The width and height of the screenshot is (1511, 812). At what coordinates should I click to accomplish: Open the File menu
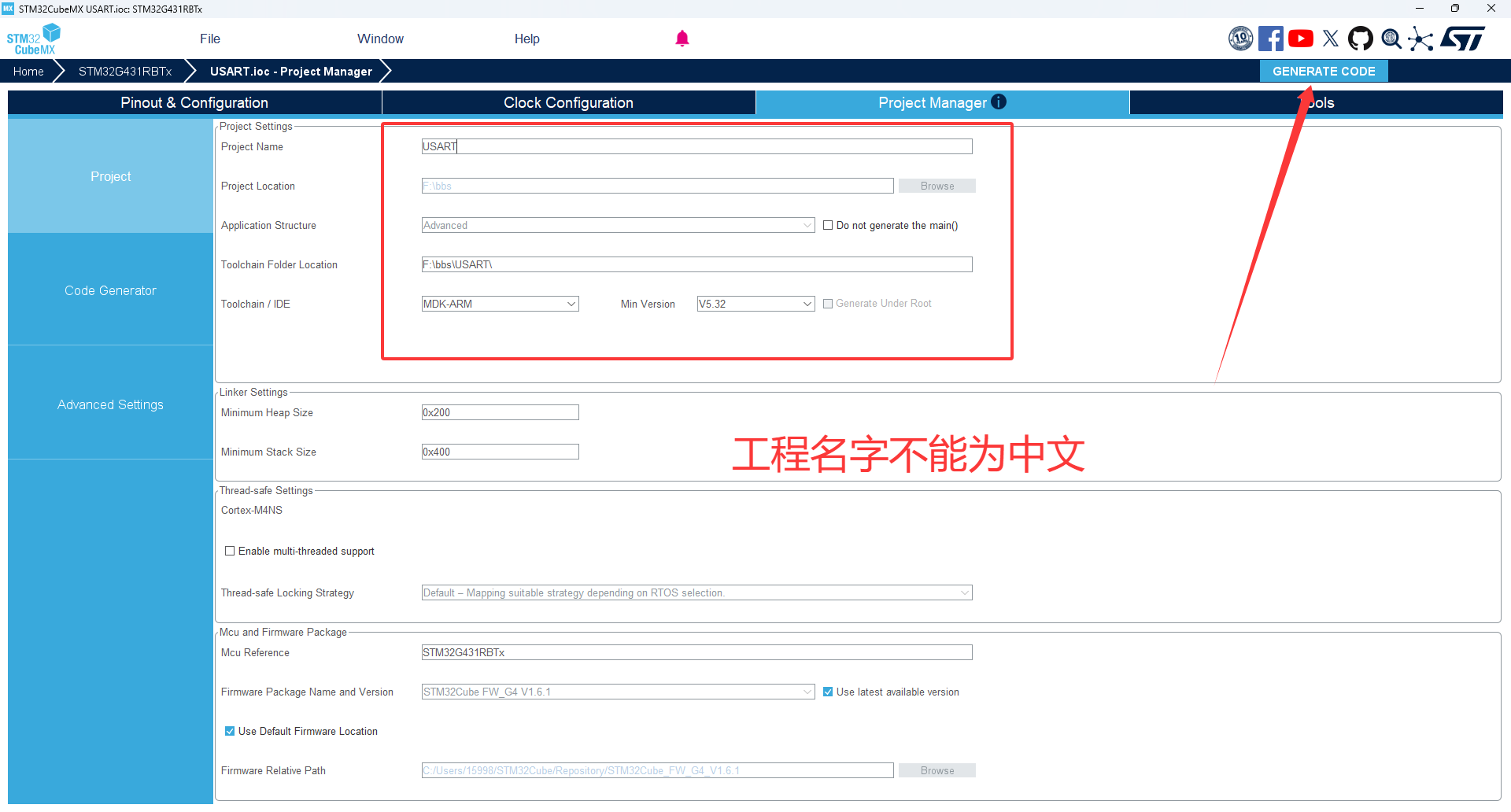coord(210,39)
